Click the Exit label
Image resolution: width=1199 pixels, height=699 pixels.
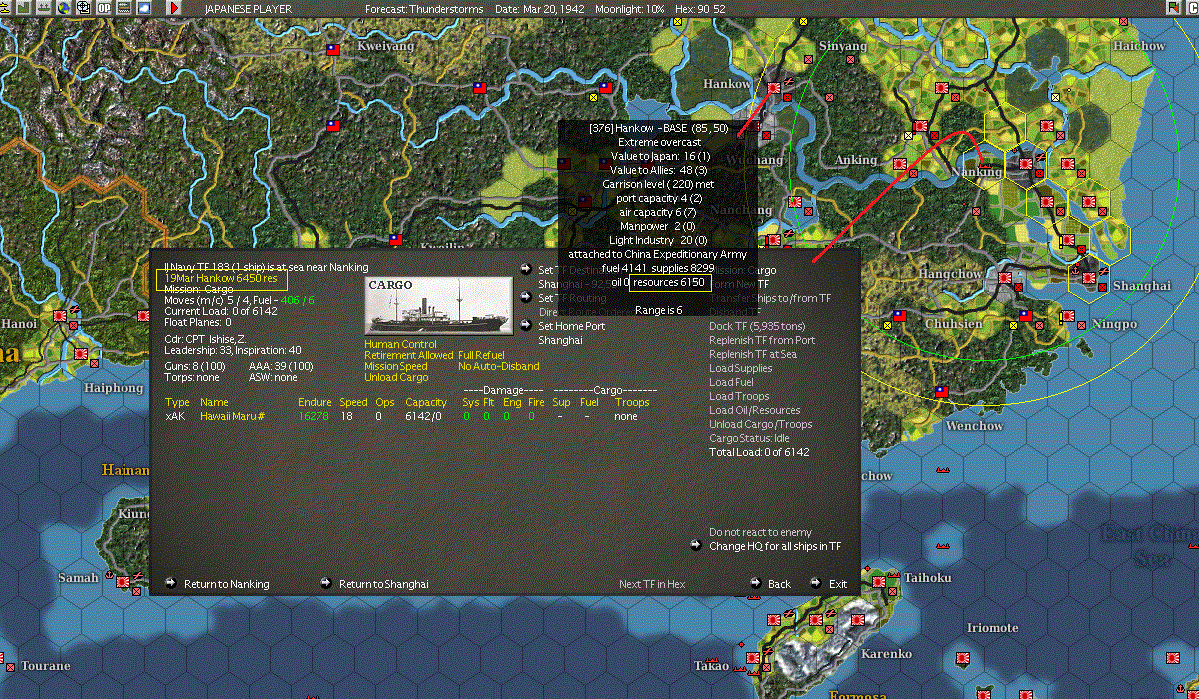838,584
